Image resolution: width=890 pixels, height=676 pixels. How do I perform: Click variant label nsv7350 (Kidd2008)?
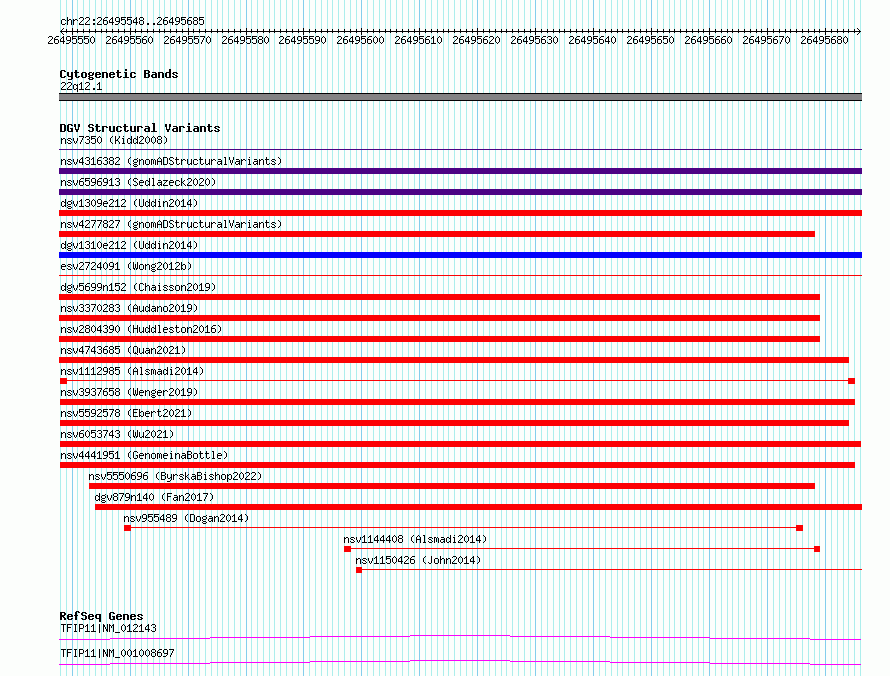click(114, 140)
